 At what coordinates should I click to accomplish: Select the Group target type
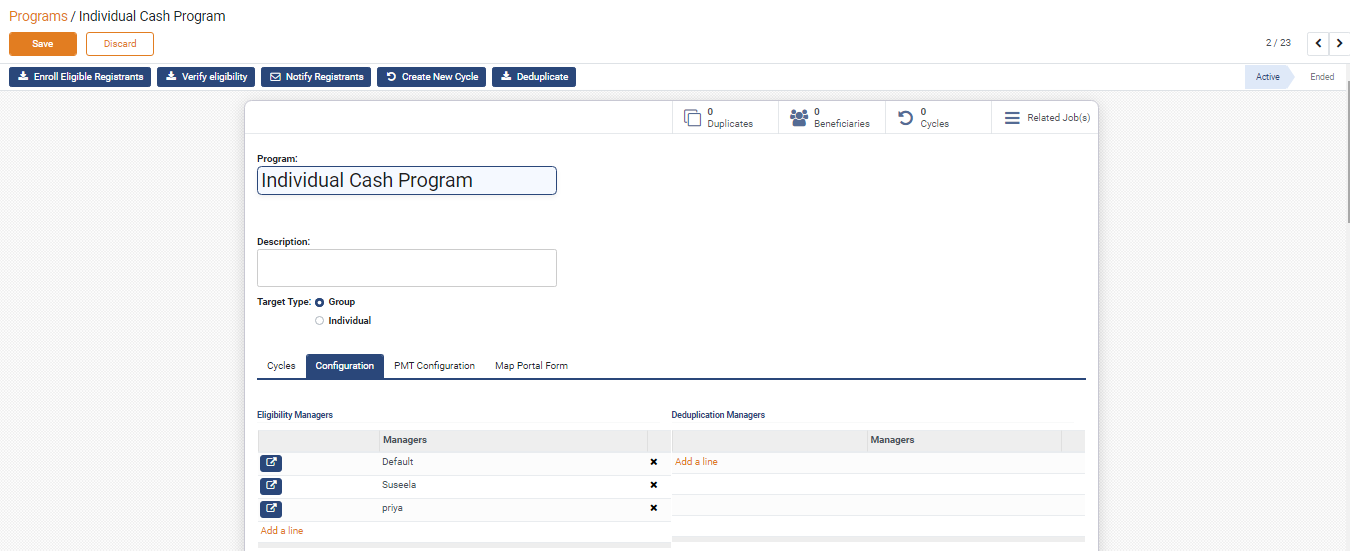(x=320, y=302)
